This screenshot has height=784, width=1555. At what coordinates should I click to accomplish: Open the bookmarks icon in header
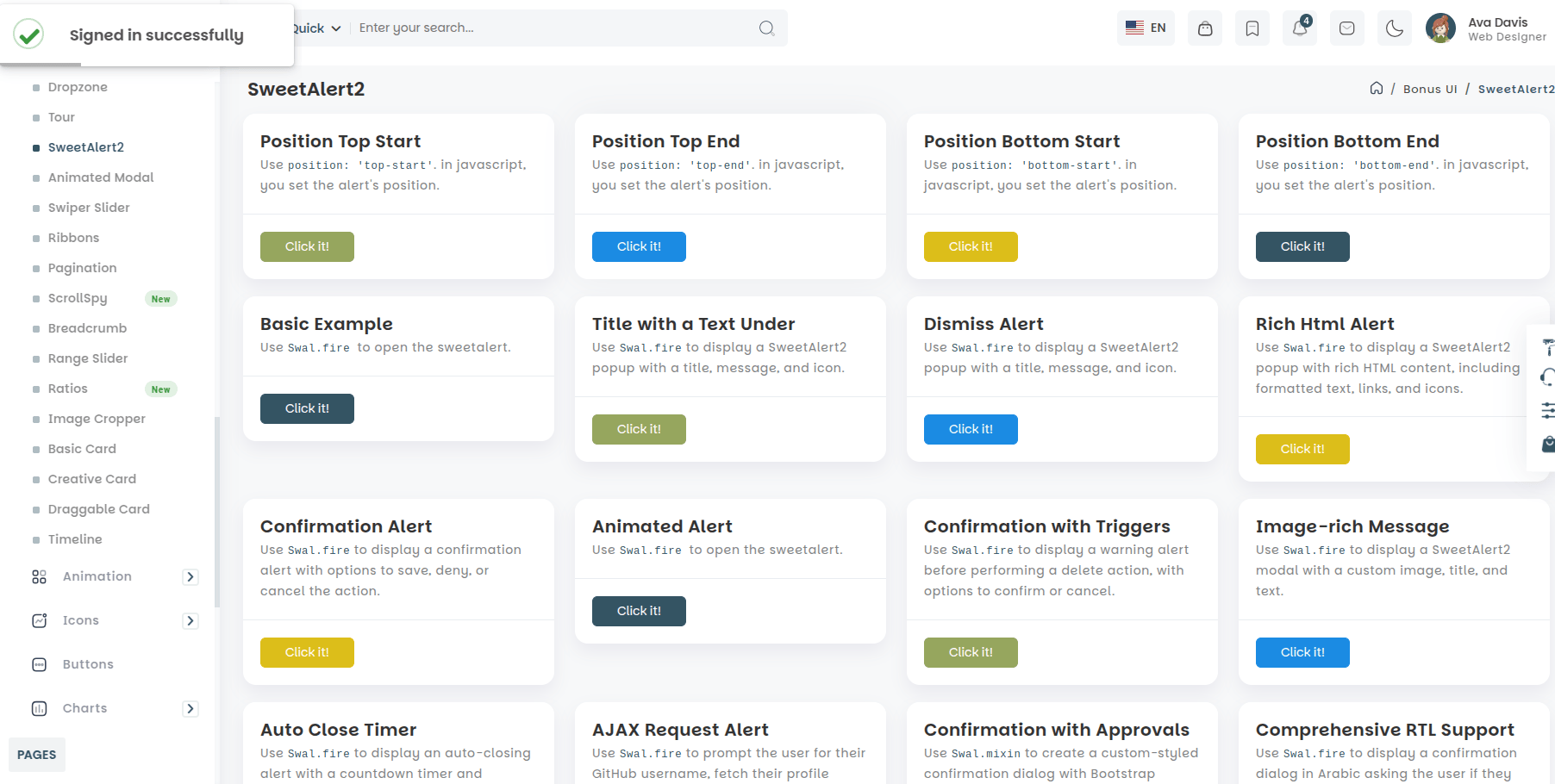tap(1252, 28)
